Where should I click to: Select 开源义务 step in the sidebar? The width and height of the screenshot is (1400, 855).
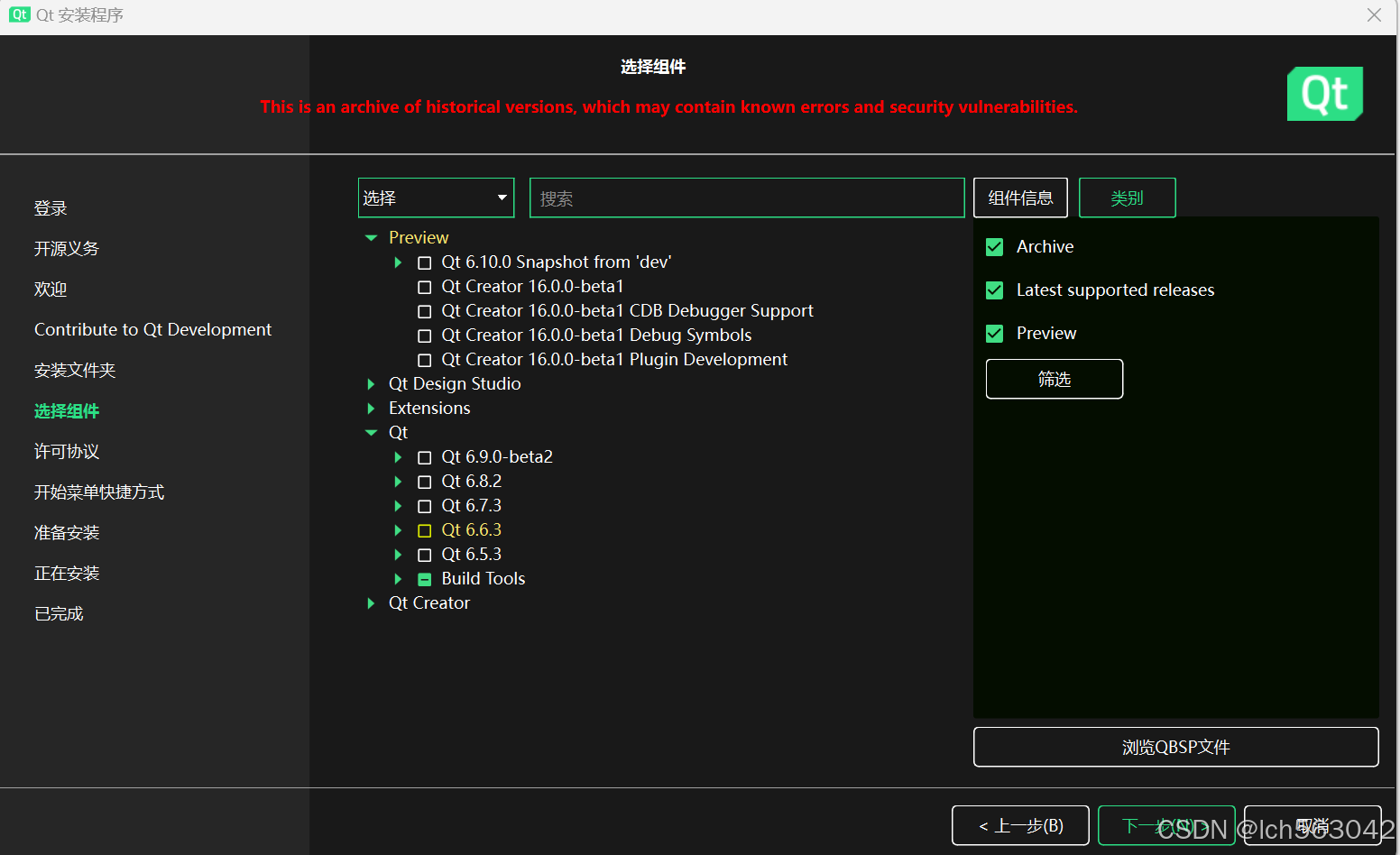click(67, 249)
